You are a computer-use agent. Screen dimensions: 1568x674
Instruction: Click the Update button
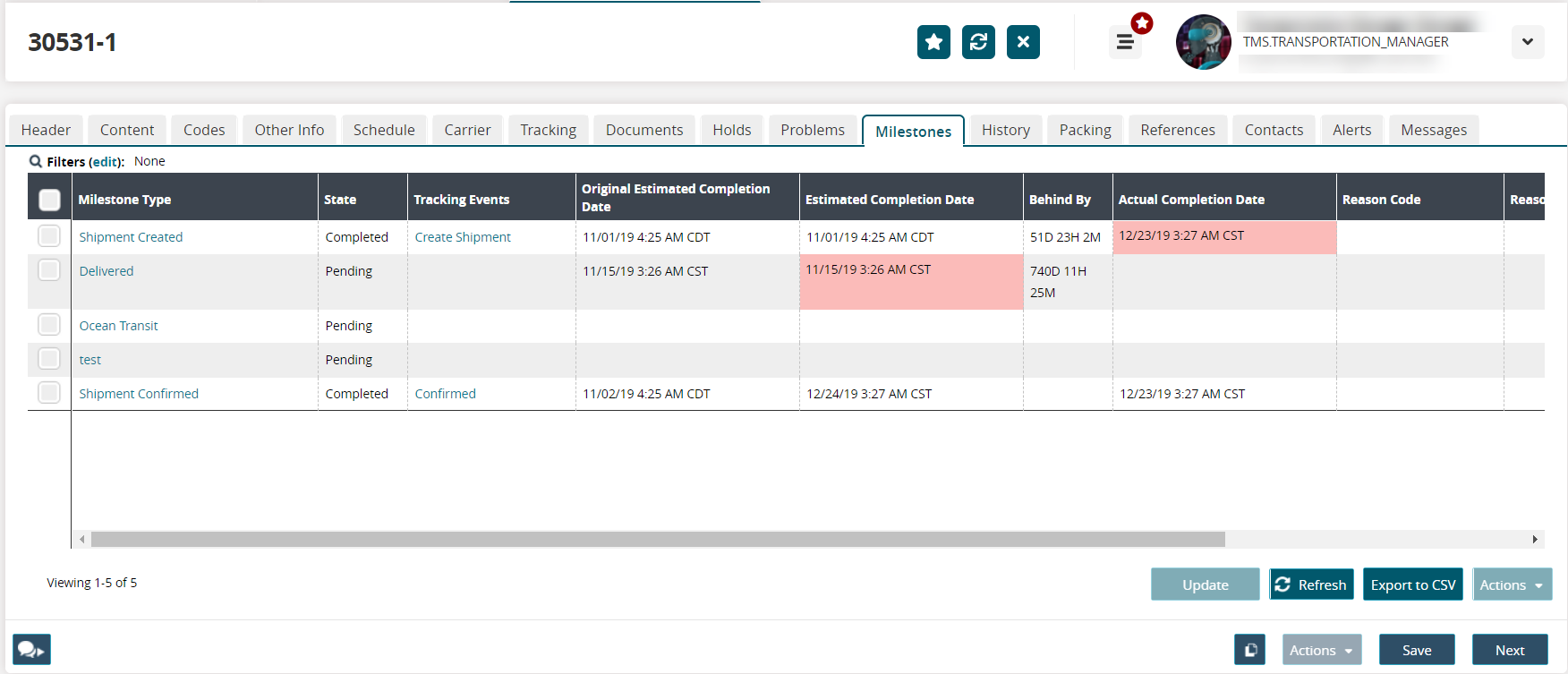(x=1206, y=584)
